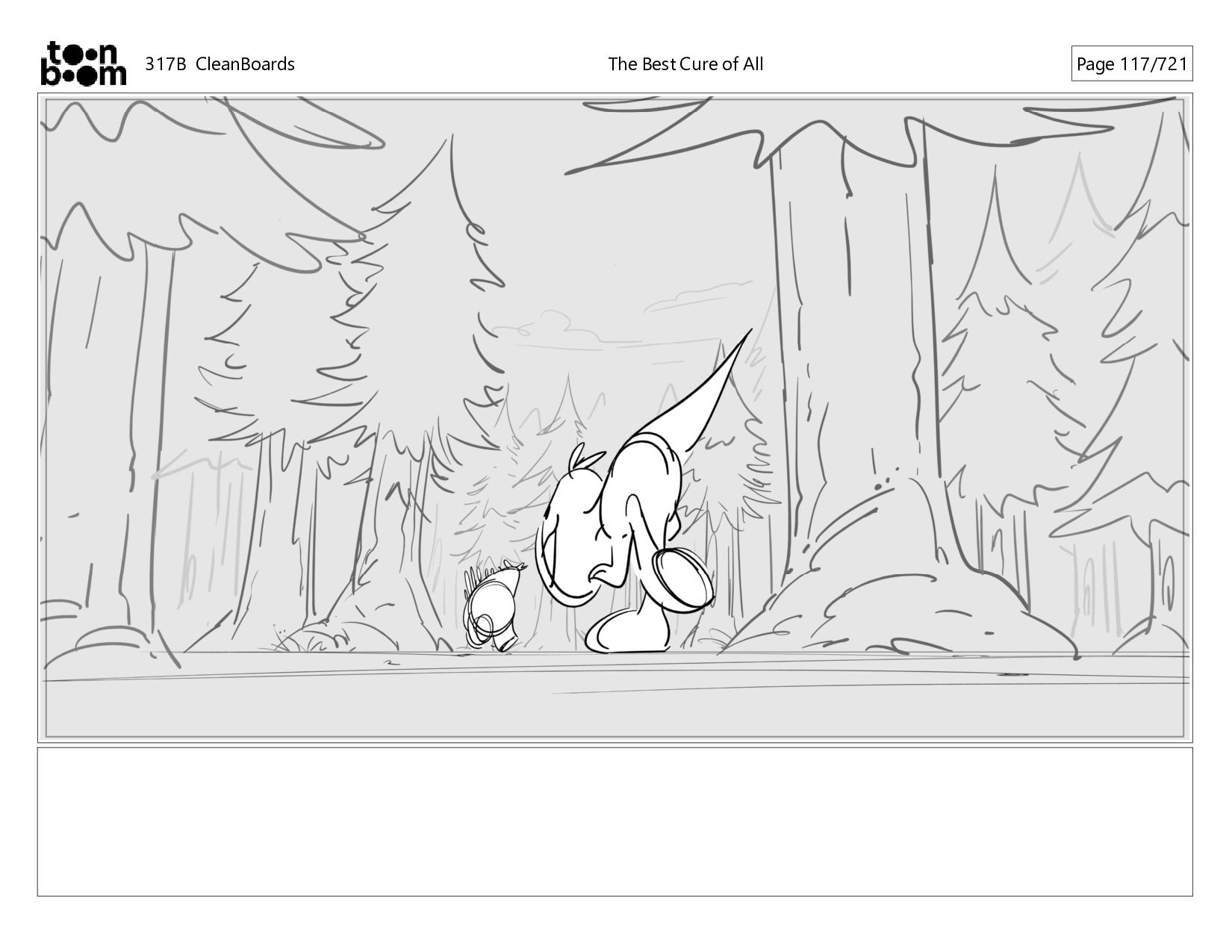1232x952 pixels.
Task: Click the empty notes box below the panel
Action: 615,821
